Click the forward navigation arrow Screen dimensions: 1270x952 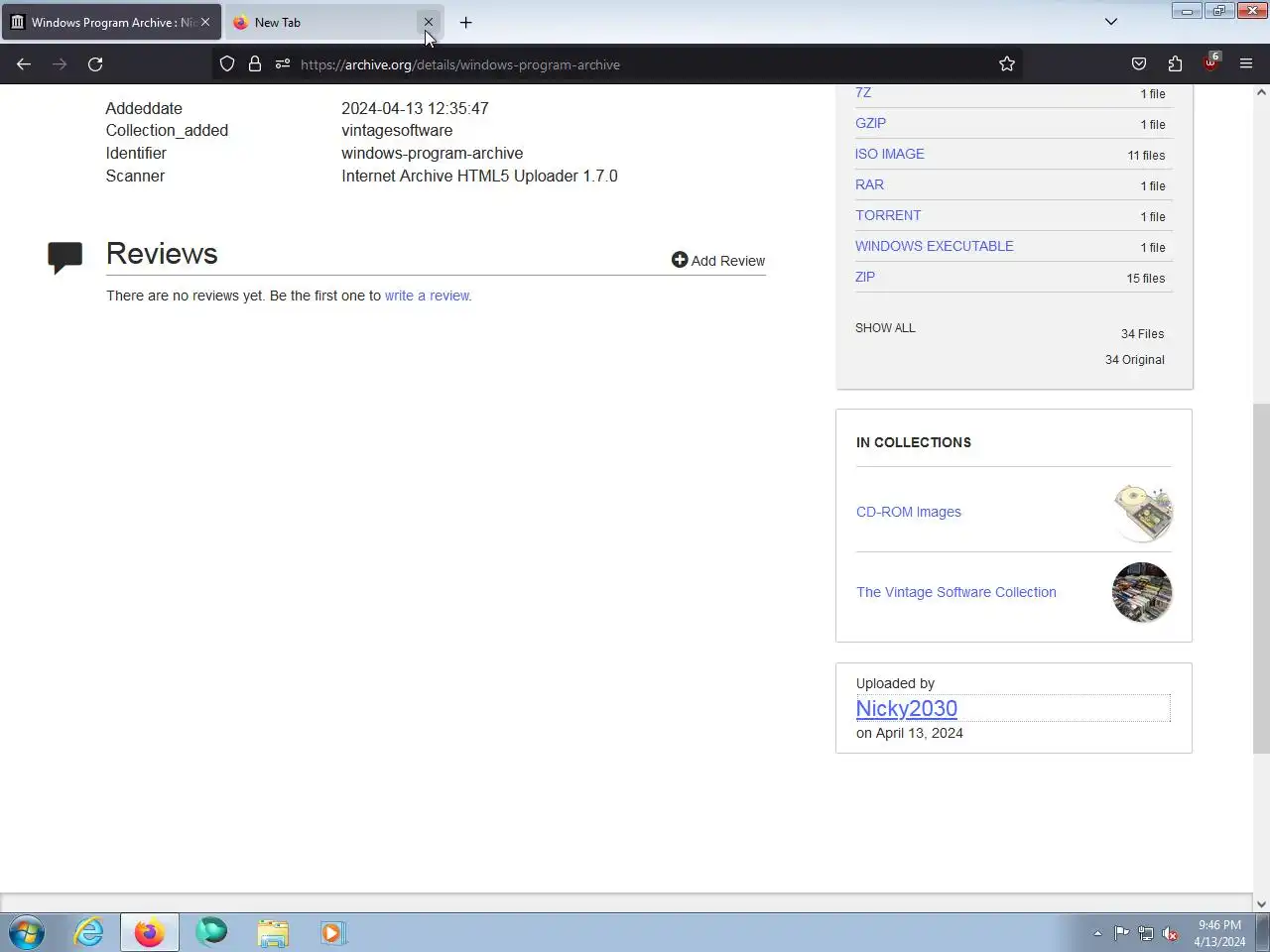[x=60, y=64]
